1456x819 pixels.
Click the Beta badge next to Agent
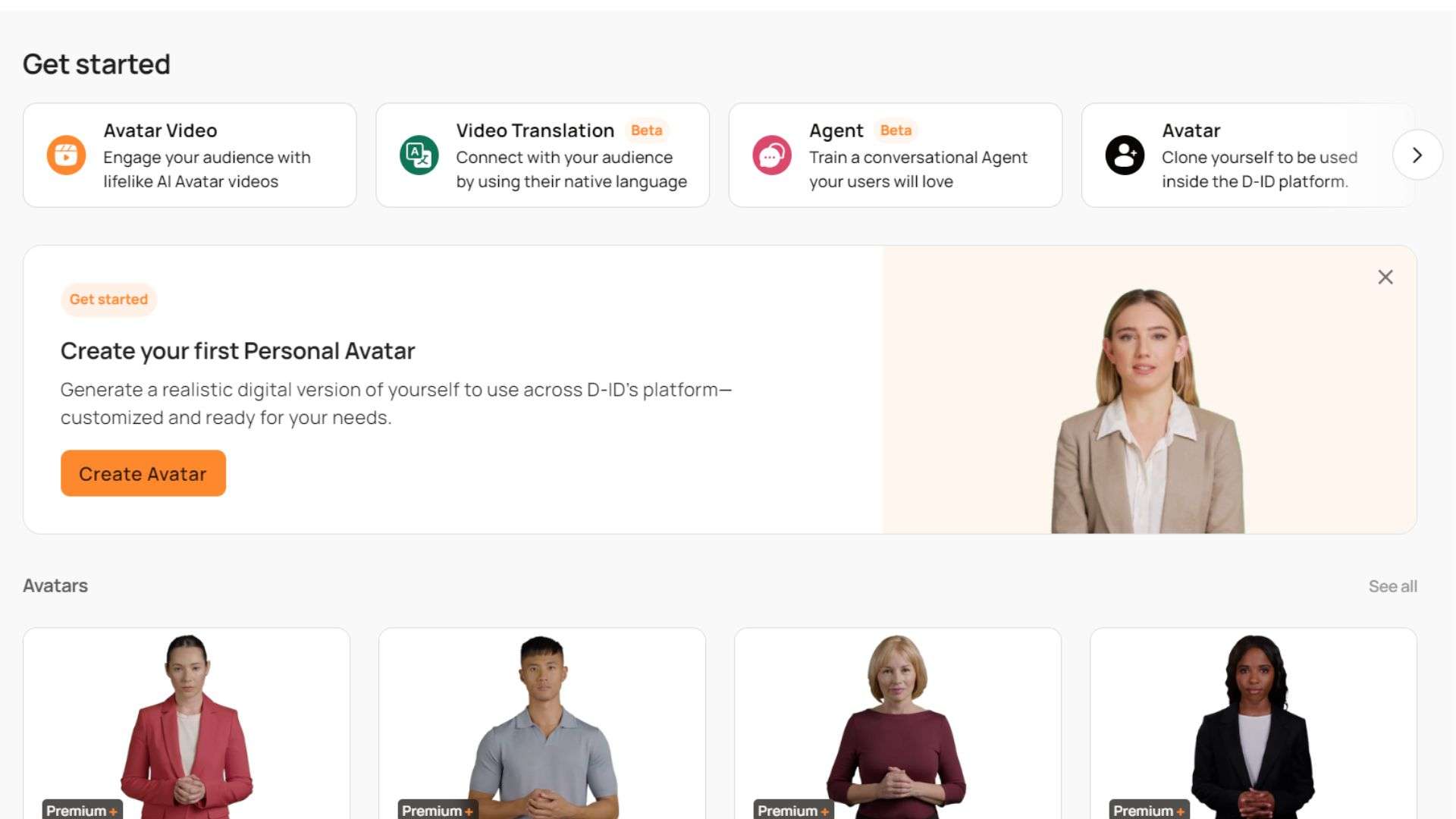[896, 130]
